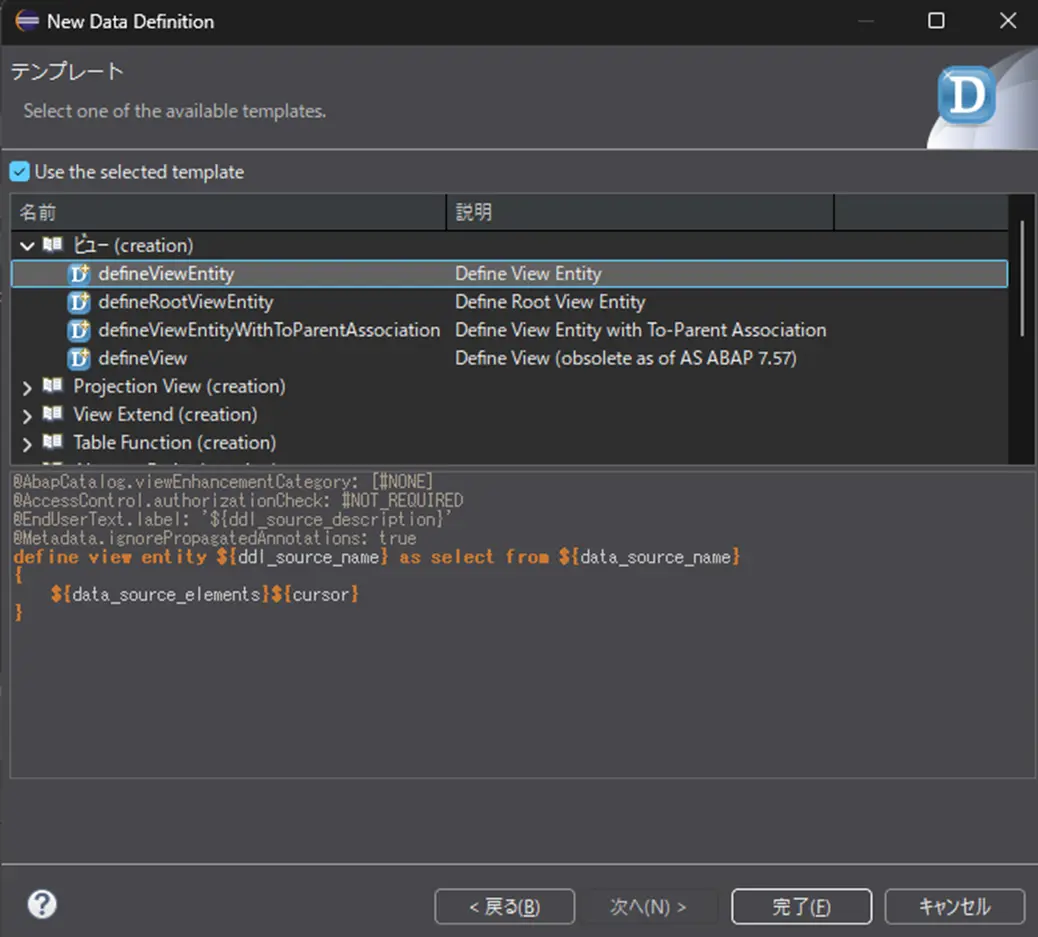Click the 次へ(N) button
This screenshot has width=1038, height=937.
tap(648, 906)
